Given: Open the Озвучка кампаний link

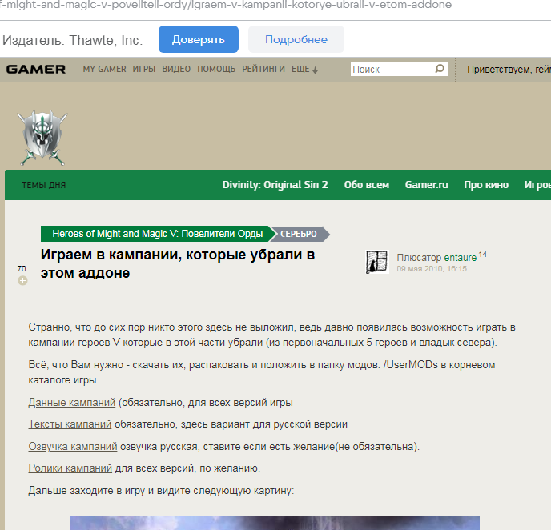Looking at the screenshot, I should click(73, 447).
